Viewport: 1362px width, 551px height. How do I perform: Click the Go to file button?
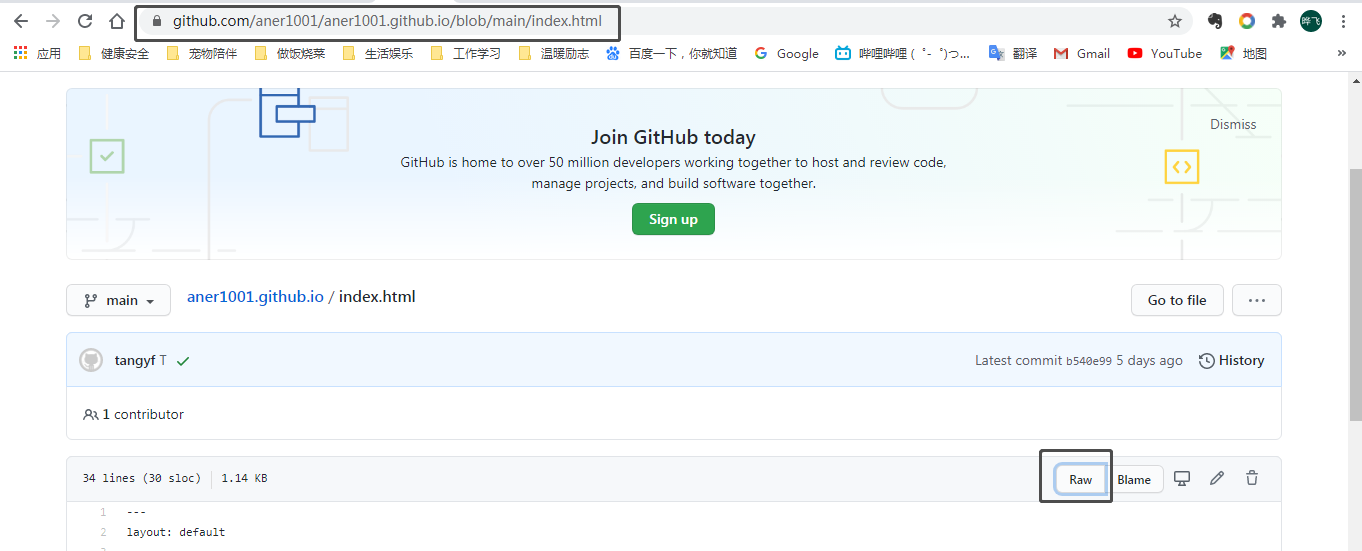click(1177, 300)
